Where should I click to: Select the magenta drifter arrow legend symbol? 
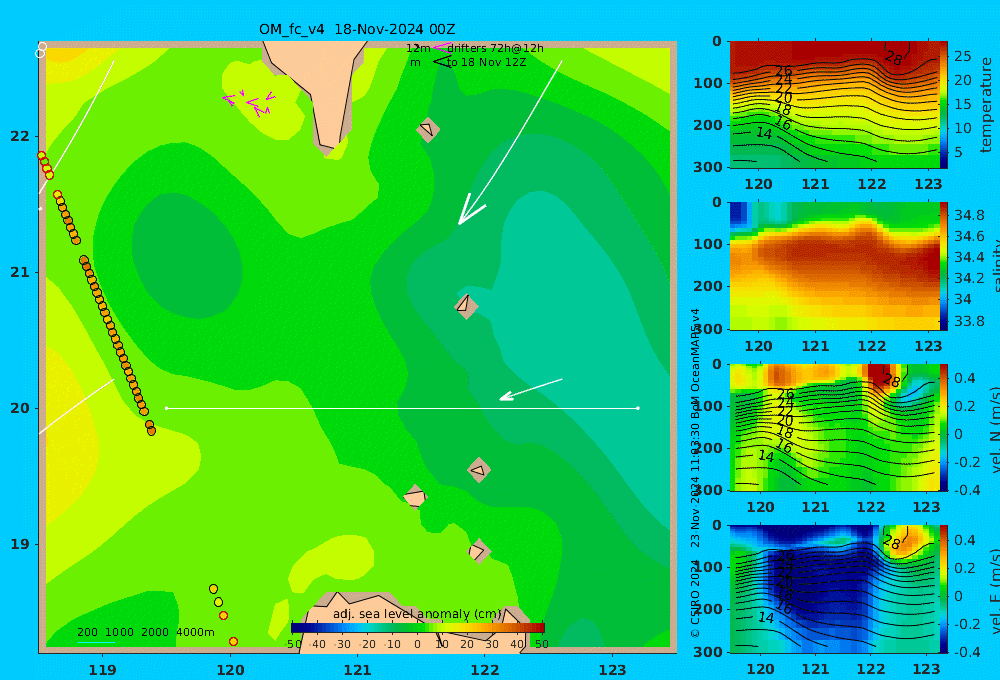click(442, 48)
